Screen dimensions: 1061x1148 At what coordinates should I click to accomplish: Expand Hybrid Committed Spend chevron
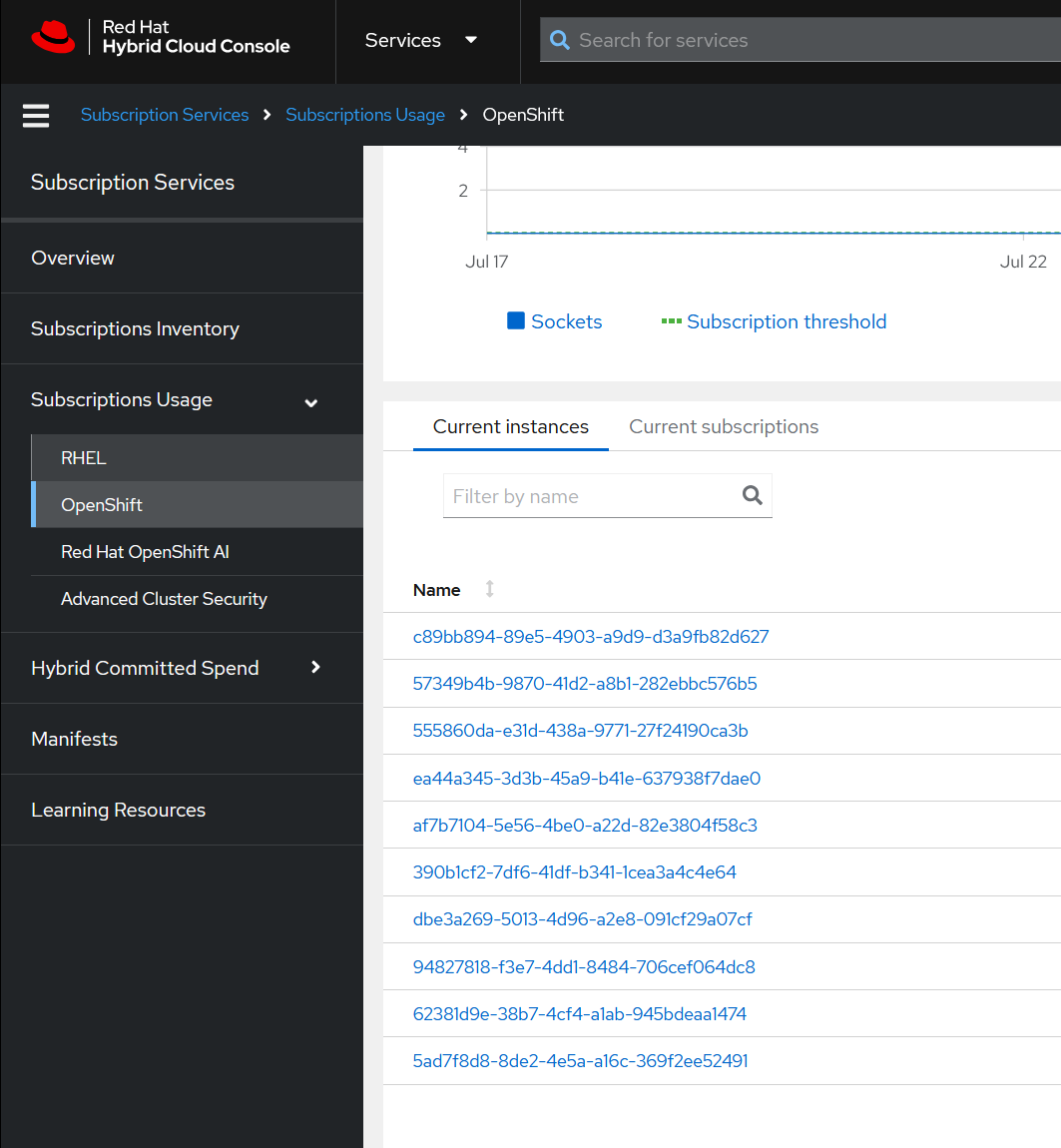pos(315,667)
